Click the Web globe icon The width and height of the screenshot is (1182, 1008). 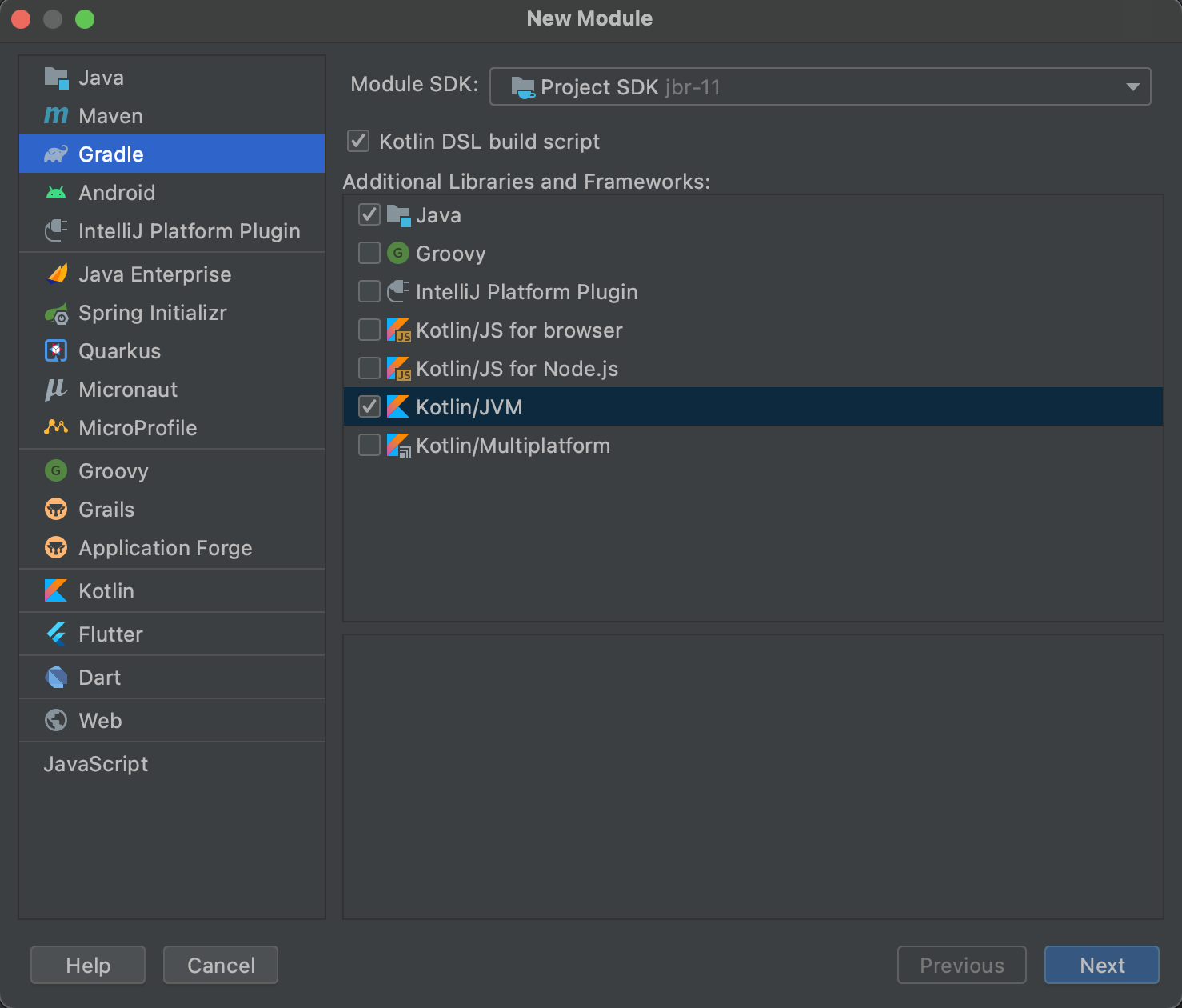pyautogui.click(x=56, y=721)
